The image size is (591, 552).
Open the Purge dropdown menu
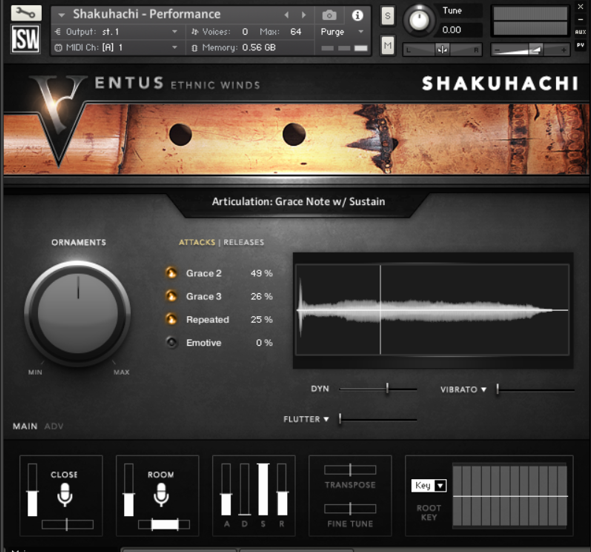361,32
